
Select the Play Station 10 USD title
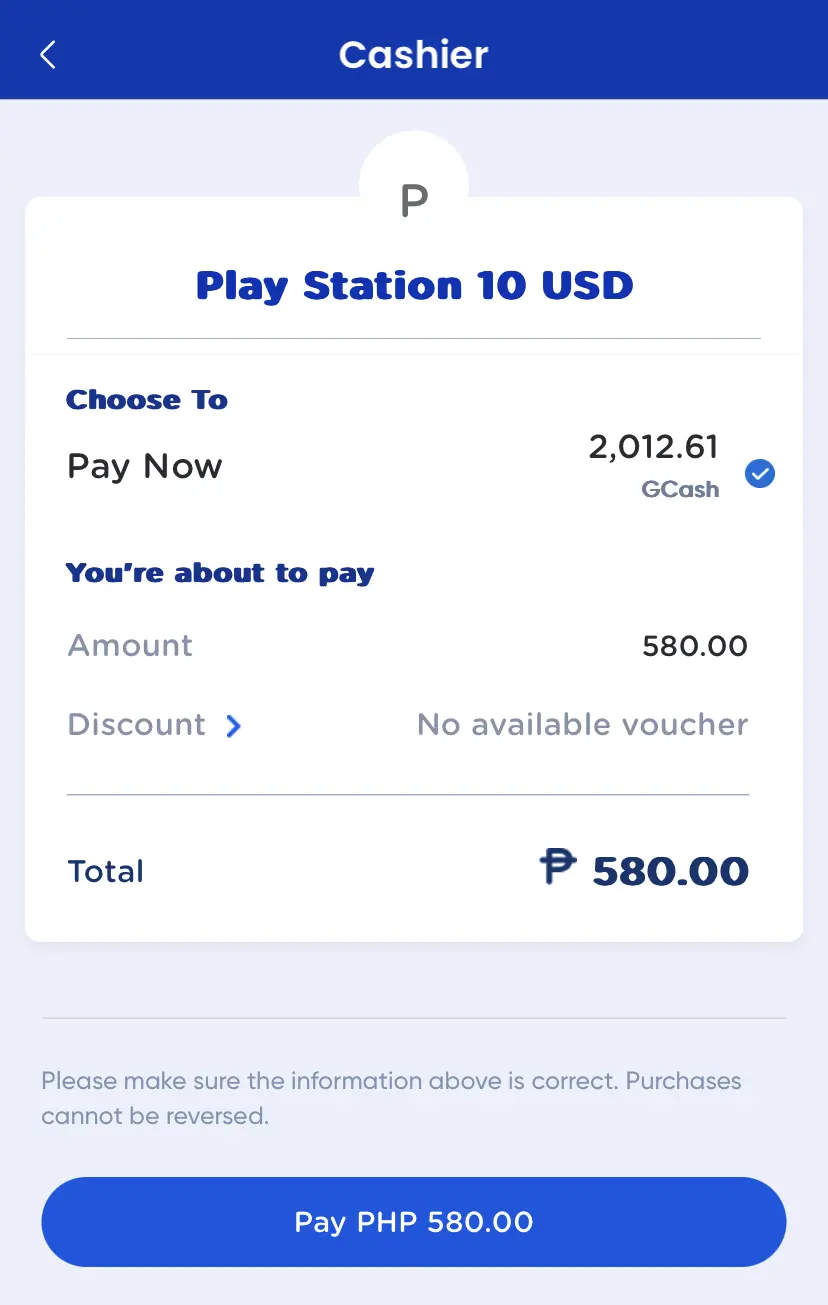[x=414, y=285]
